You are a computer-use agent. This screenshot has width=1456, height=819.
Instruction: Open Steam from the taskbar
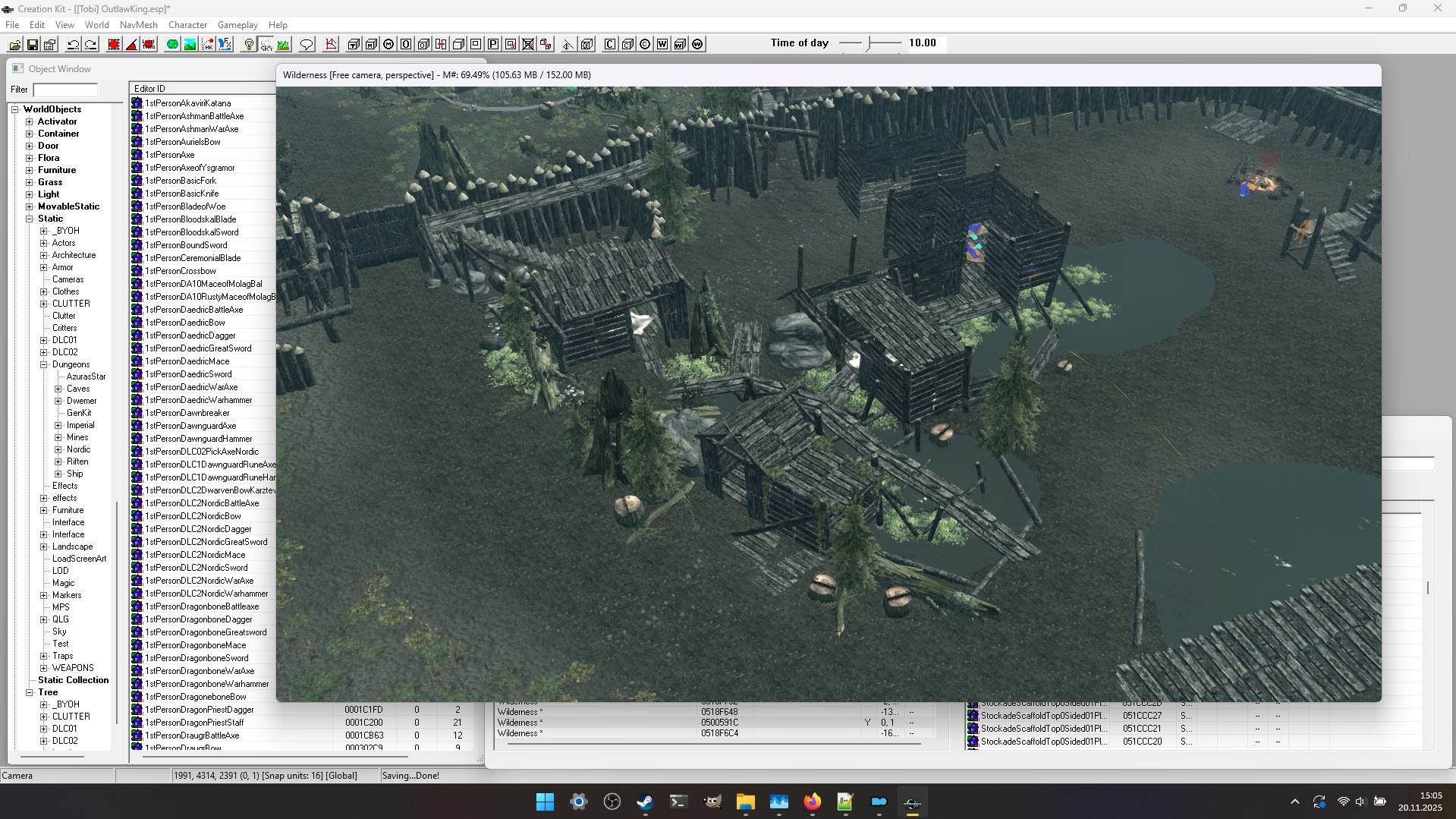[645, 802]
